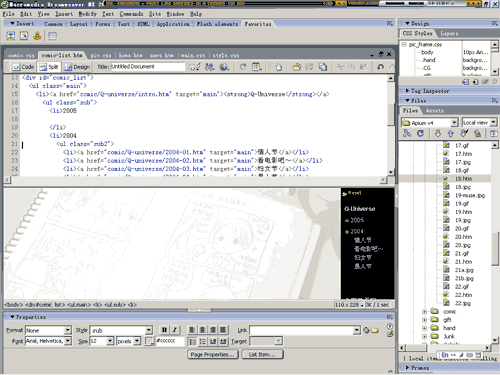
Task: Click the code pane vertical scrollbar
Action: [x=391, y=125]
